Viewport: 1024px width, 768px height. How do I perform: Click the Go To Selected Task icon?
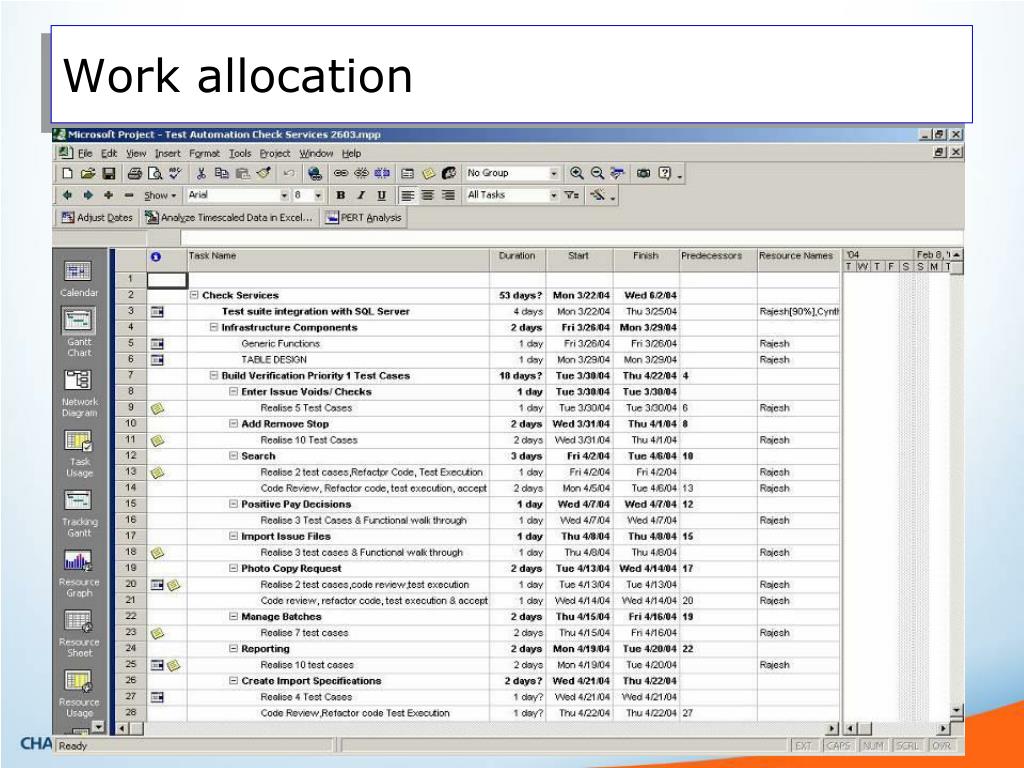click(x=617, y=174)
